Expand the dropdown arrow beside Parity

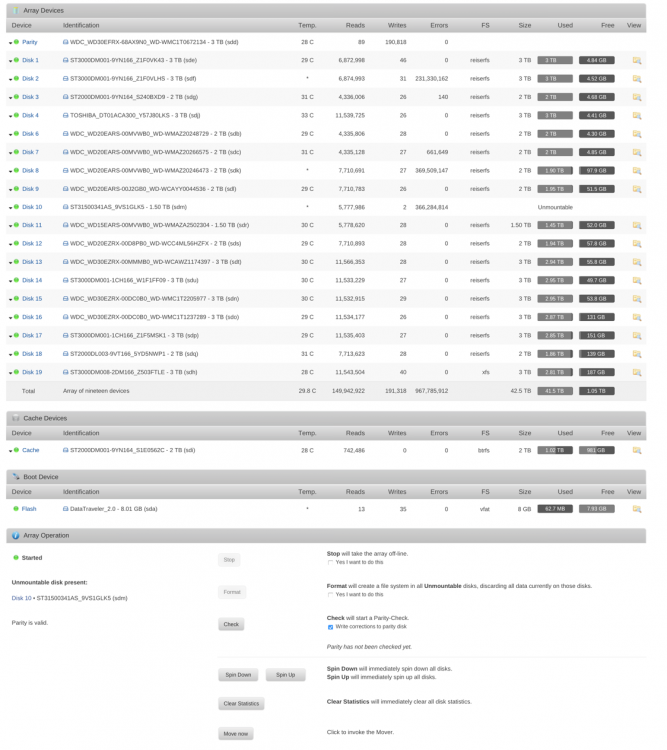(x=11, y=43)
